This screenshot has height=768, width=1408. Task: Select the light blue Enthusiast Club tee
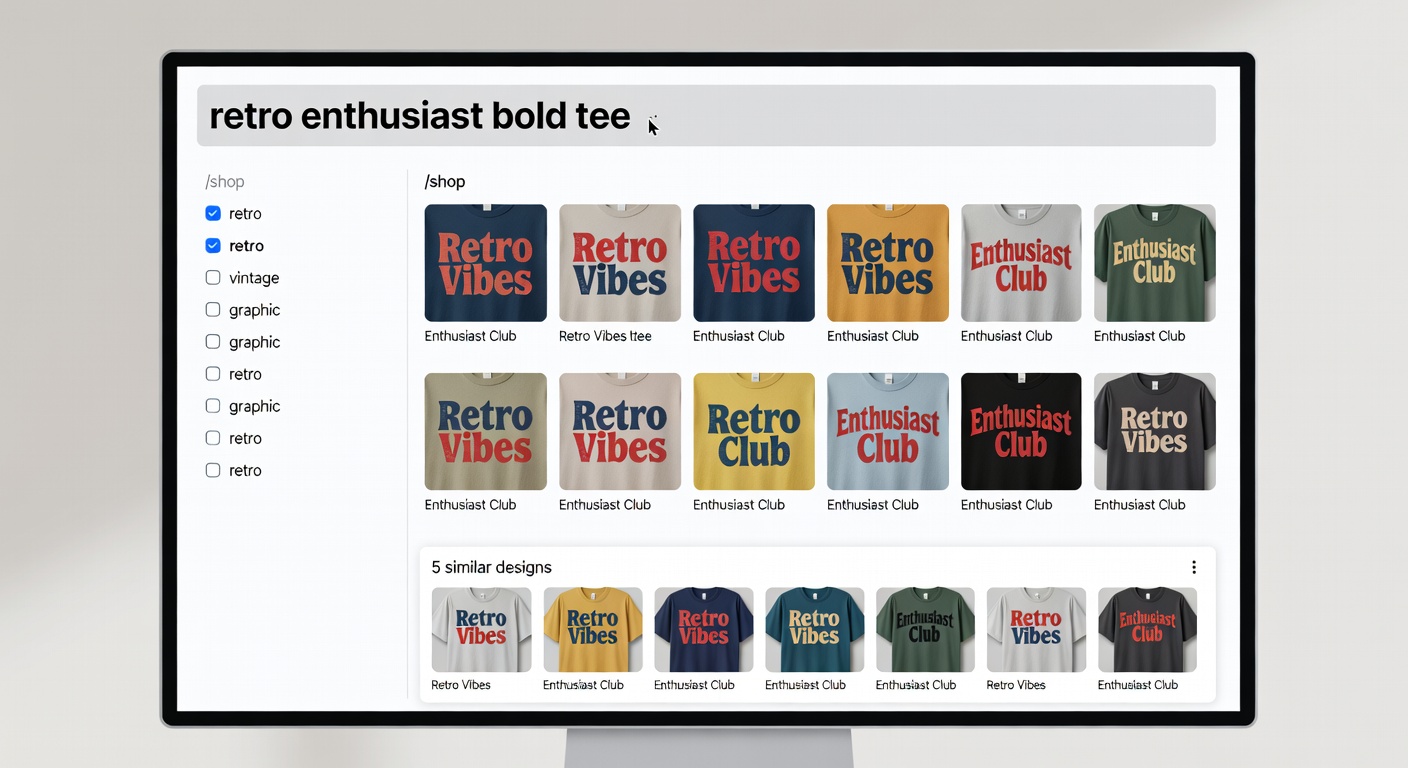[888, 432]
